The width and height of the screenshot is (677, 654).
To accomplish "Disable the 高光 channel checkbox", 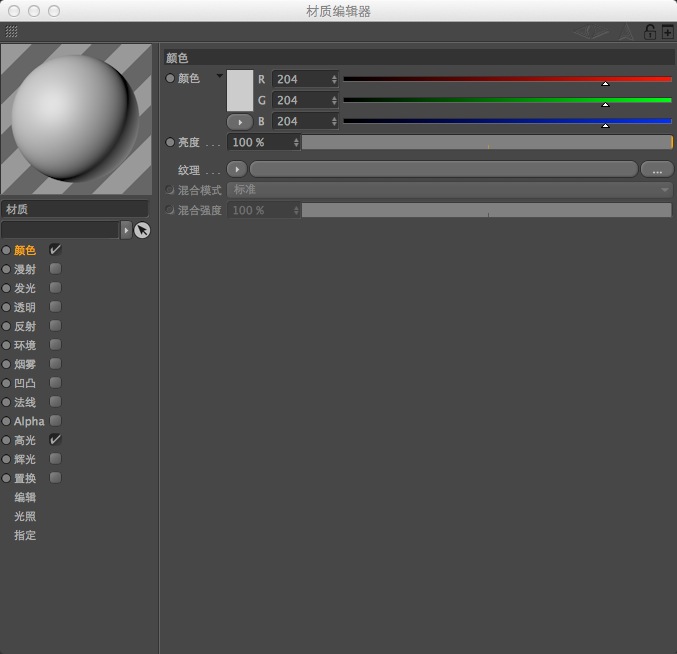I will 55,440.
